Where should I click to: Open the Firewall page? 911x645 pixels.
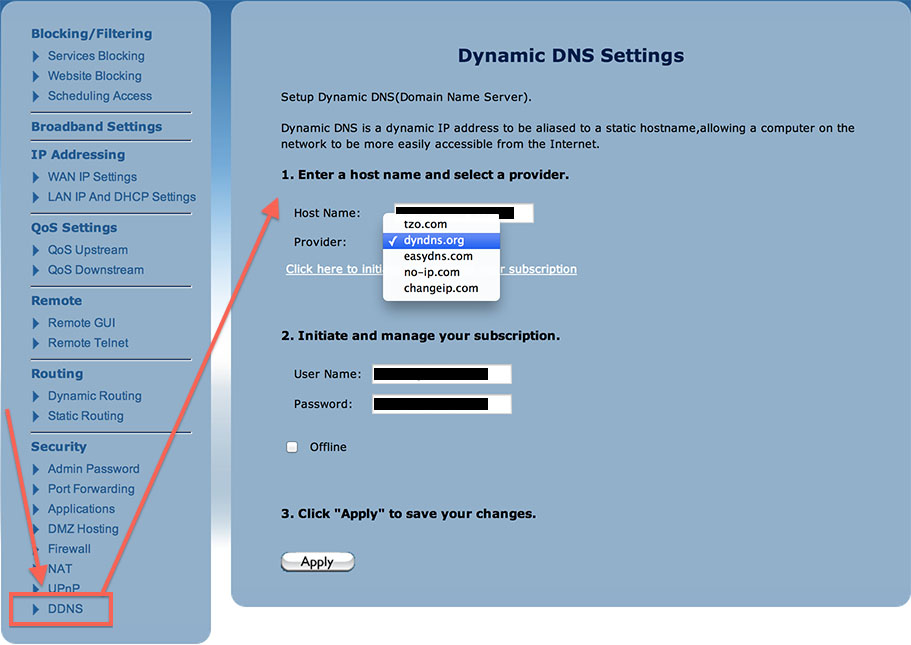point(69,549)
